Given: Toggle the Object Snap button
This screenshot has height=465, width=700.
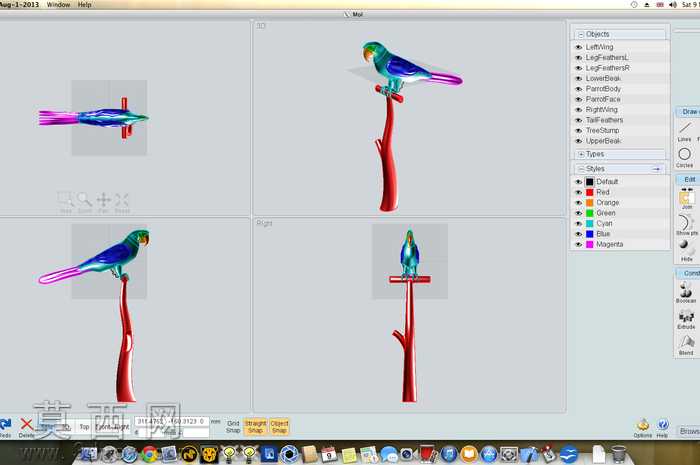Looking at the screenshot, I should 279,427.
